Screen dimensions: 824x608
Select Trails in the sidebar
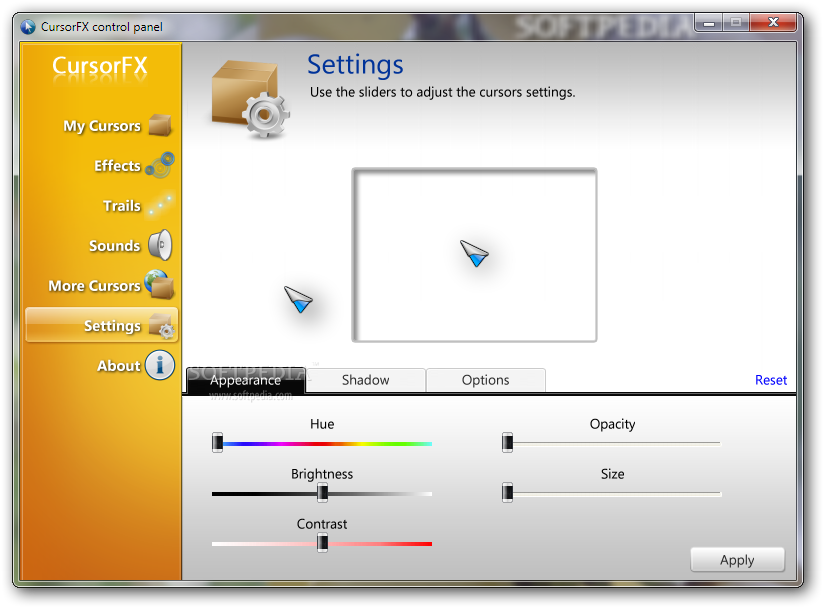pyautogui.click(x=122, y=205)
